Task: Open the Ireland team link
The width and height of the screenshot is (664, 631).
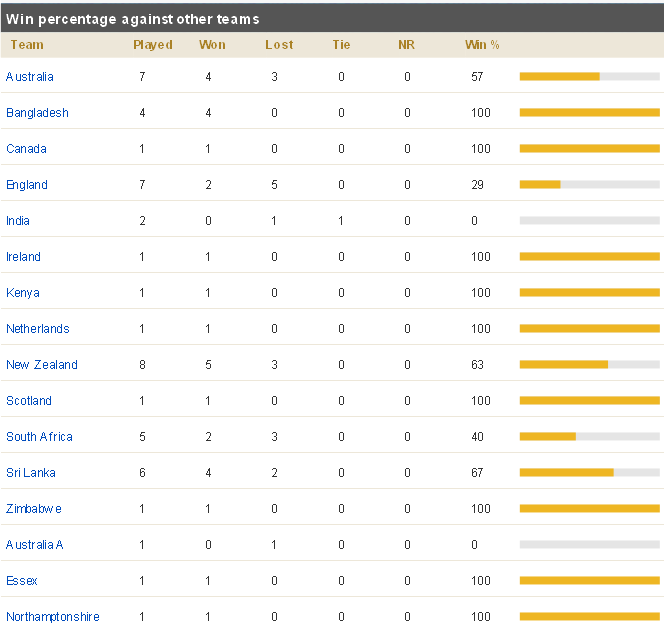Action: pyautogui.click(x=24, y=257)
